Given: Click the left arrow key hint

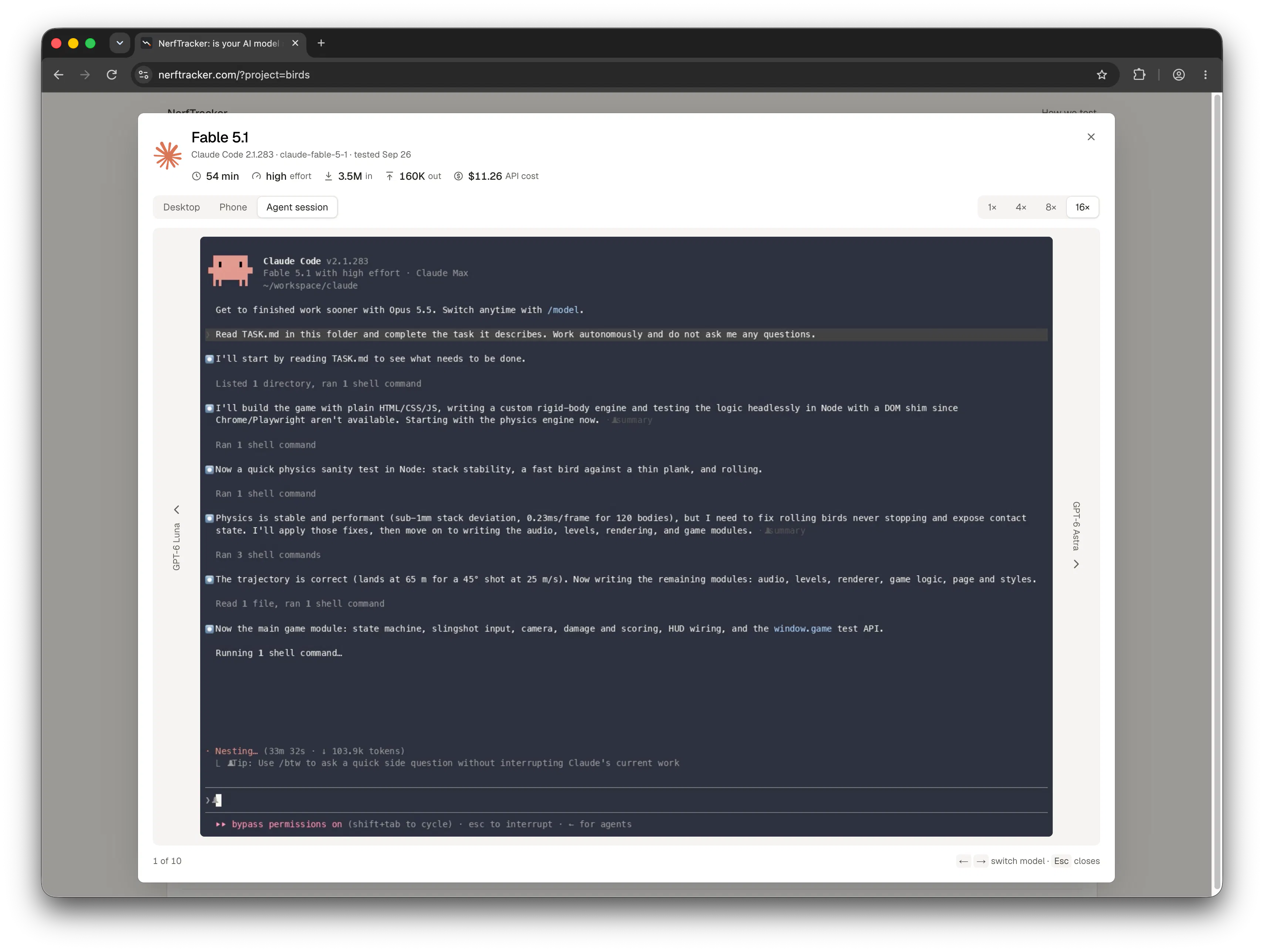Looking at the screenshot, I should pyautogui.click(x=964, y=861).
